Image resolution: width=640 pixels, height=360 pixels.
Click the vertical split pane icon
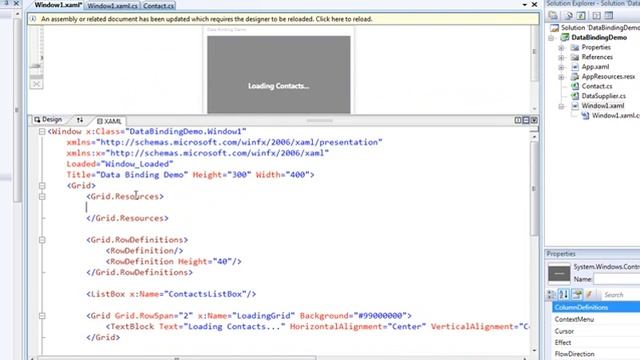tap(518, 120)
